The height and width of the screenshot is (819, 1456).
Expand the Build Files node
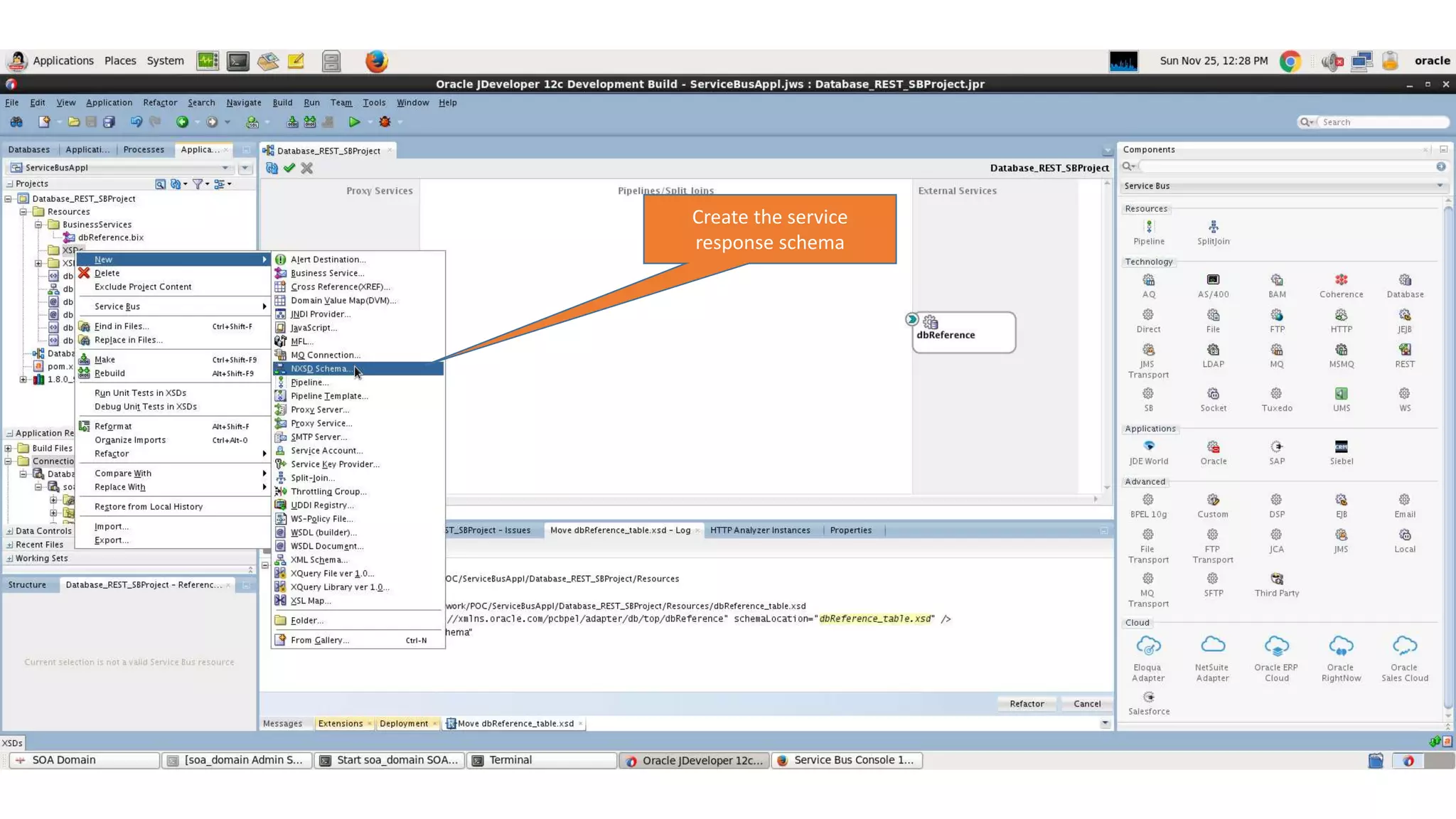tap(9, 448)
